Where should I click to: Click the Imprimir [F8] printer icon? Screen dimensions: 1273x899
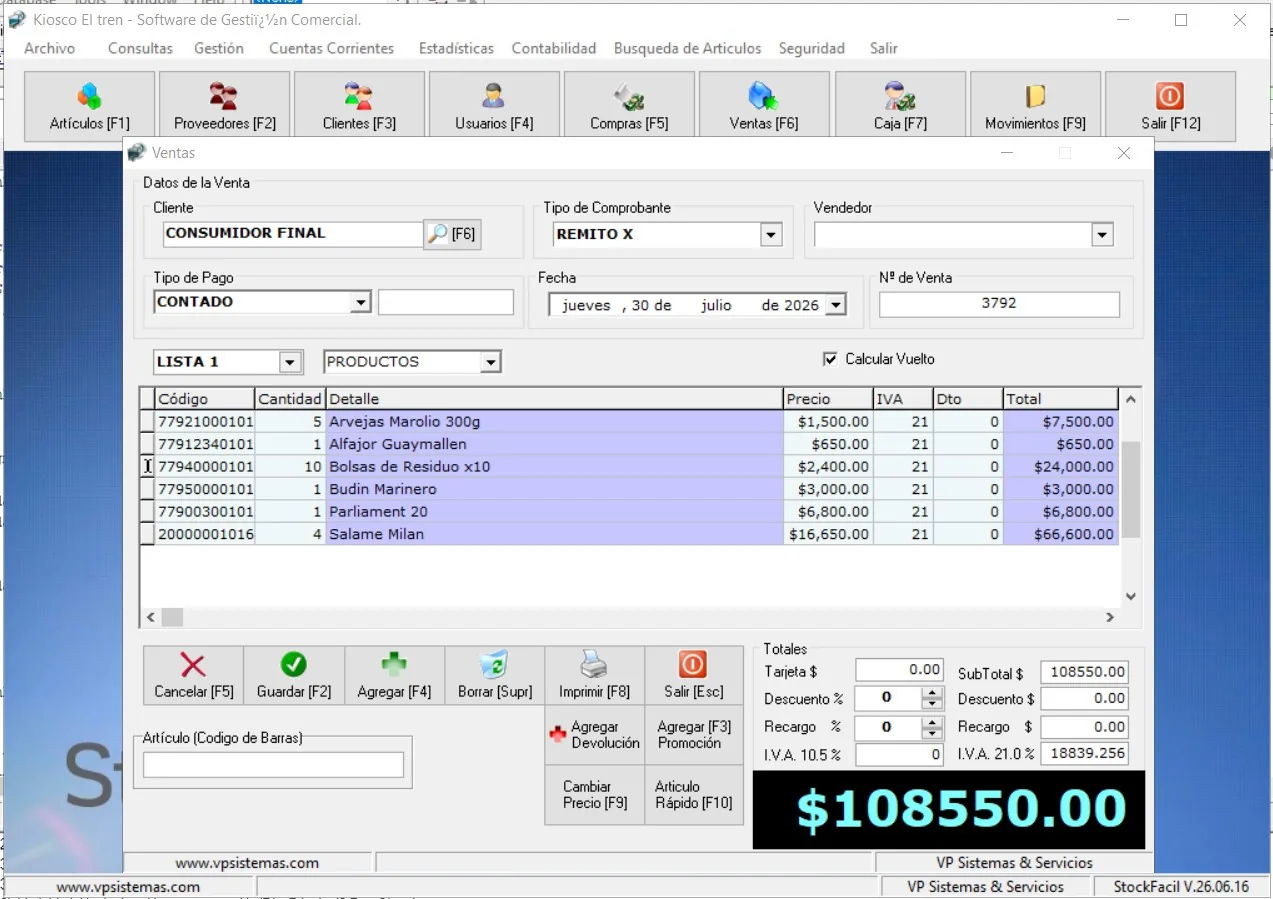click(594, 676)
